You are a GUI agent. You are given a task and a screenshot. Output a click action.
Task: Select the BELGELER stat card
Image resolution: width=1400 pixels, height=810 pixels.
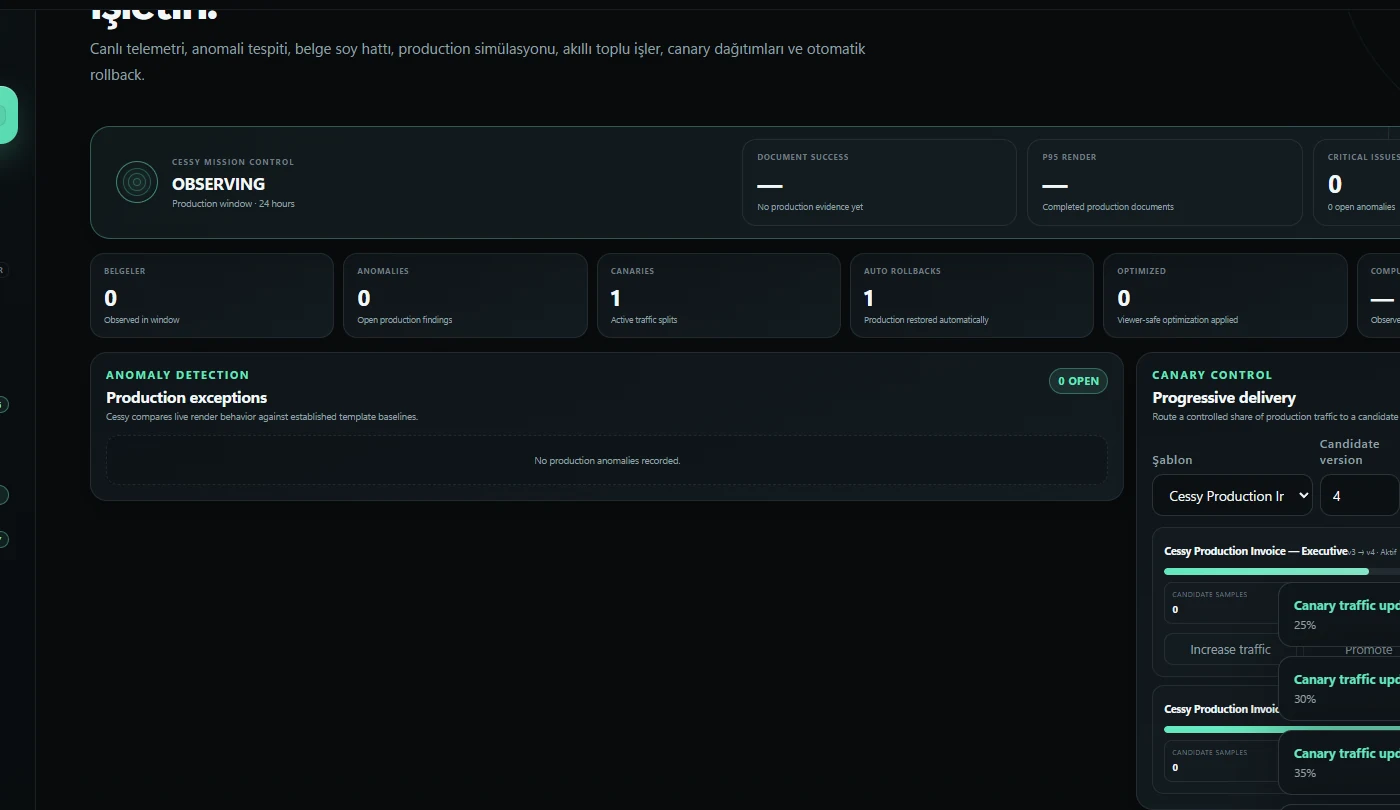[x=212, y=295]
